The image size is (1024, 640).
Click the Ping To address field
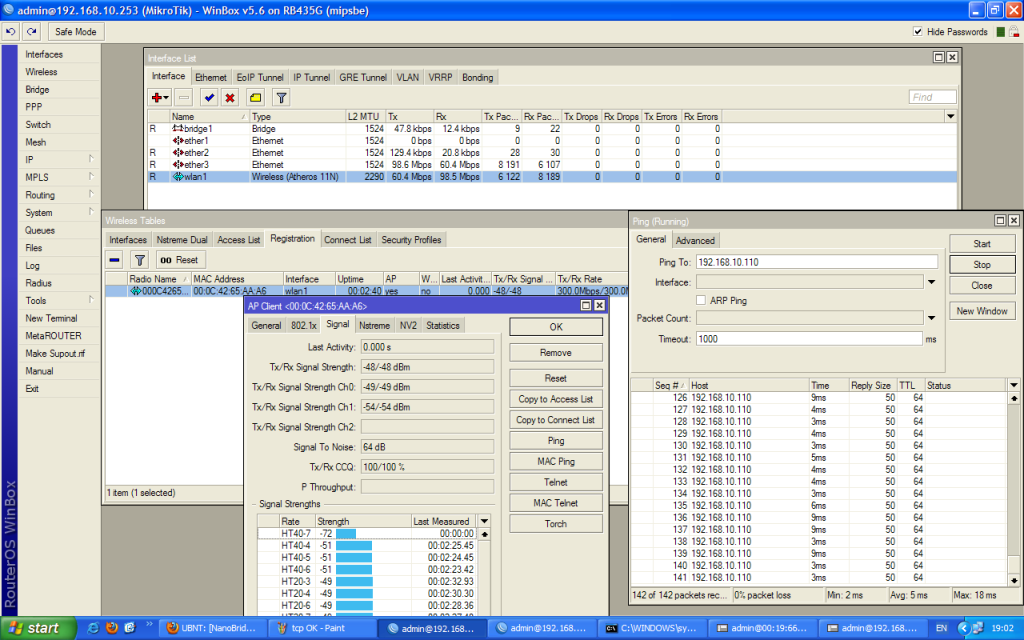[816, 262]
